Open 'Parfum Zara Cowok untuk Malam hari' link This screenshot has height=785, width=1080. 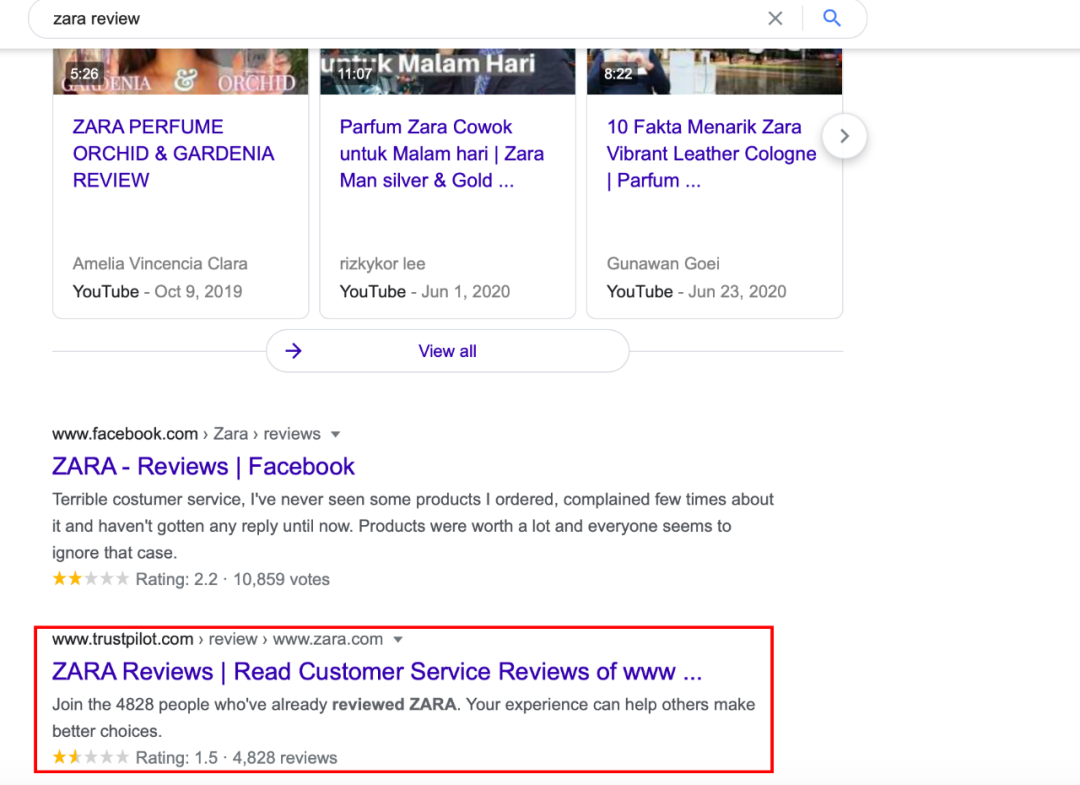[442, 154]
